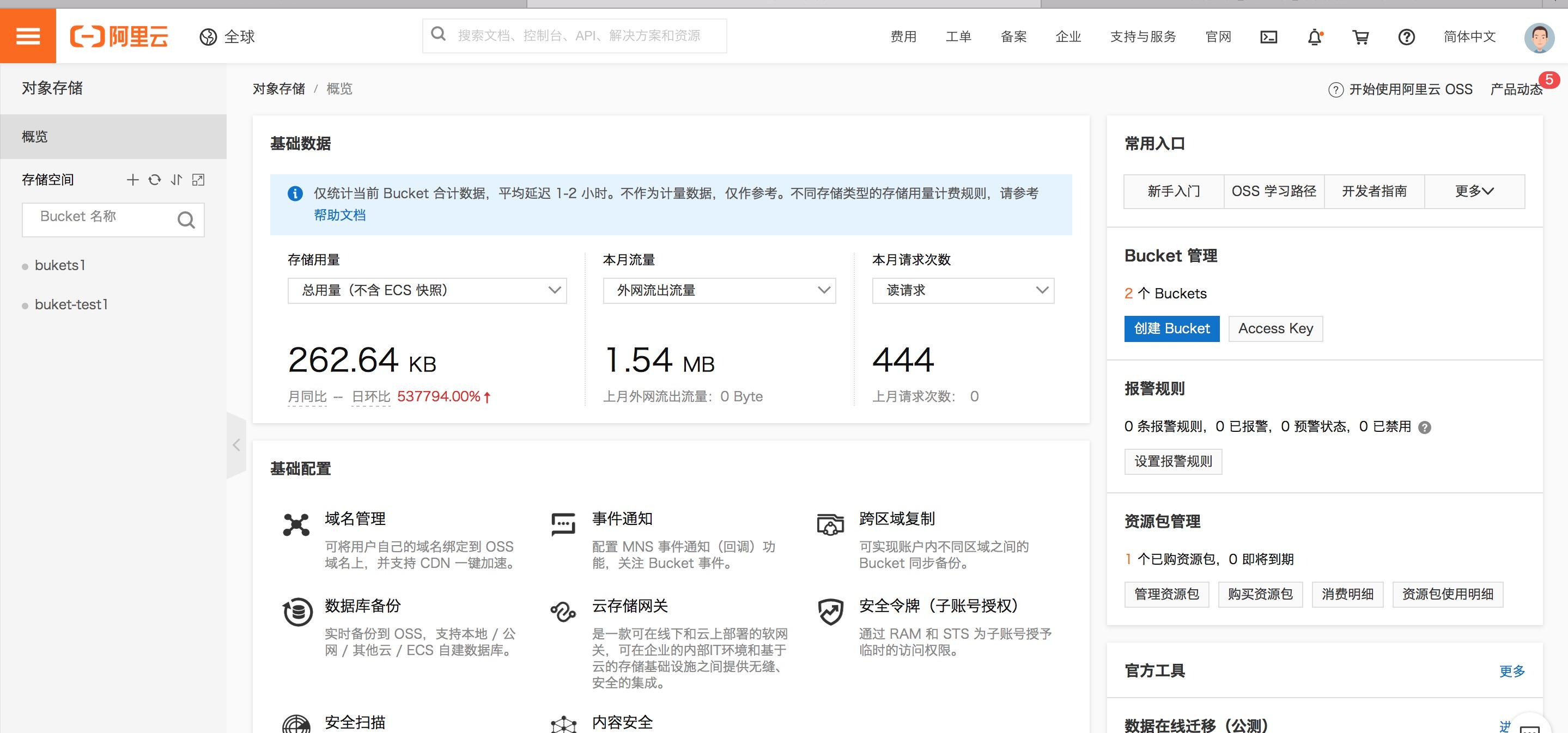Click the Alibaba Cloud logo

(119, 36)
